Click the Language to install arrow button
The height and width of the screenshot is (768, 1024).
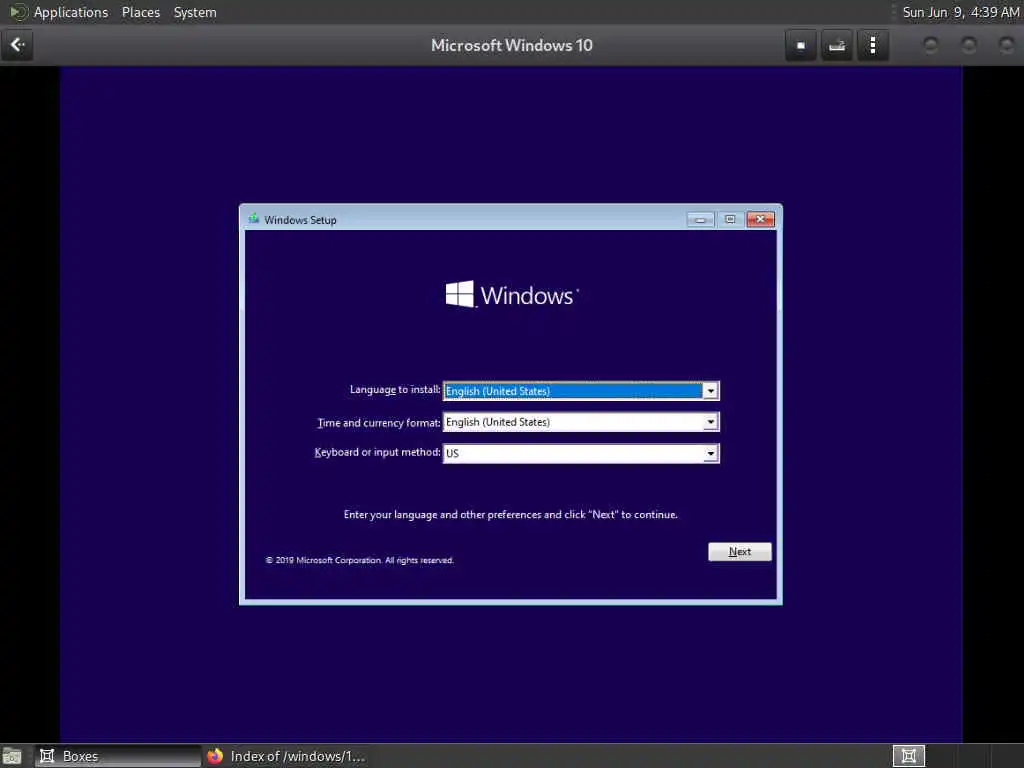711,391
